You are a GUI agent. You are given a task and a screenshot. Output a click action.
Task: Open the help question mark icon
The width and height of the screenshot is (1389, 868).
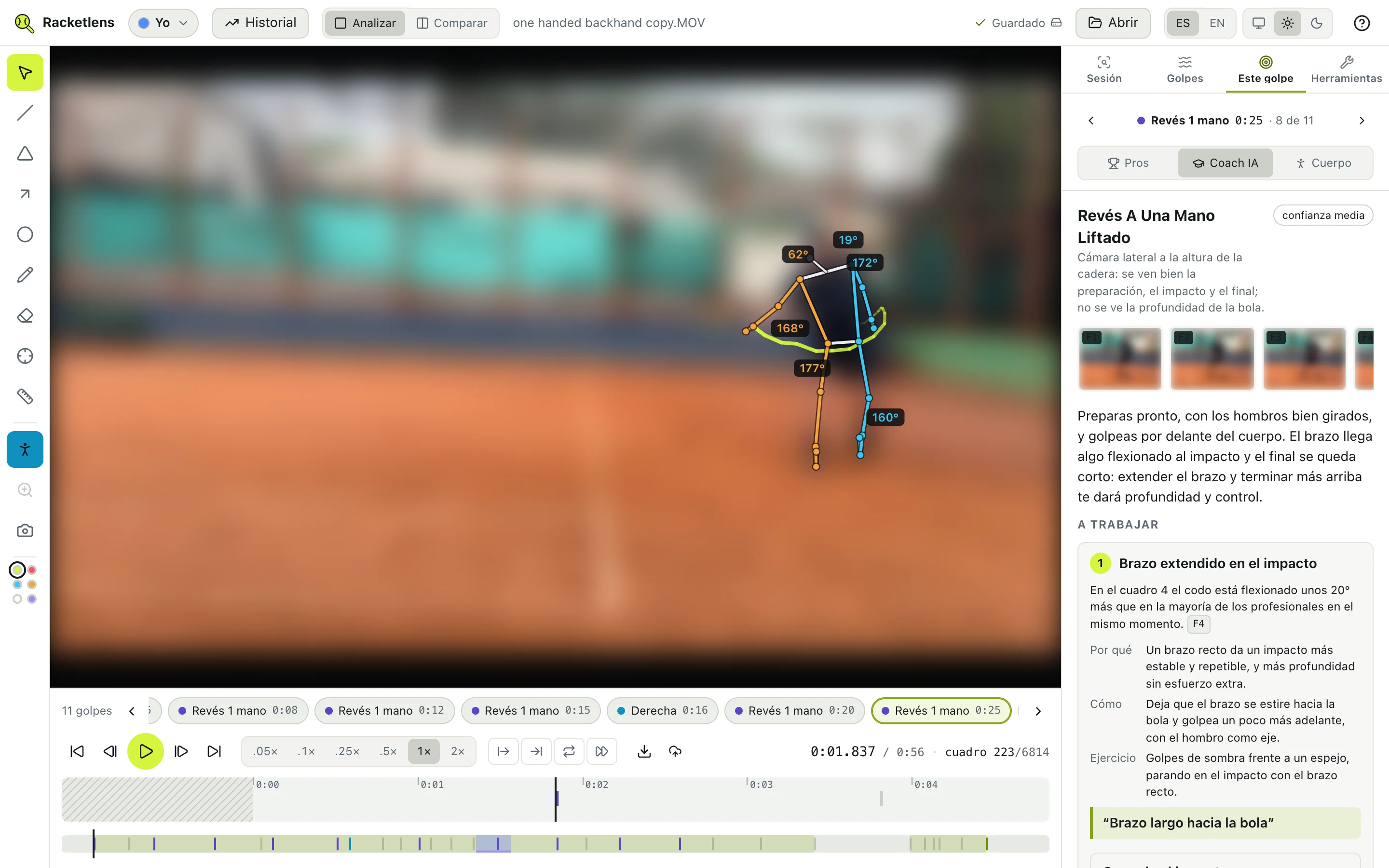[1362, 23]
